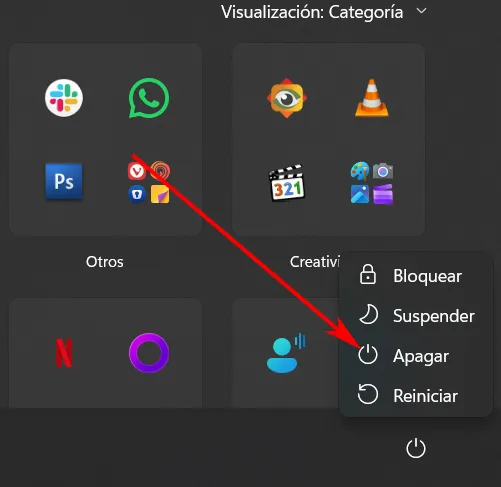Viewport: 501px width, 487px height.
Task: Open the blue person voice app icon
Action: pos(286,353)
